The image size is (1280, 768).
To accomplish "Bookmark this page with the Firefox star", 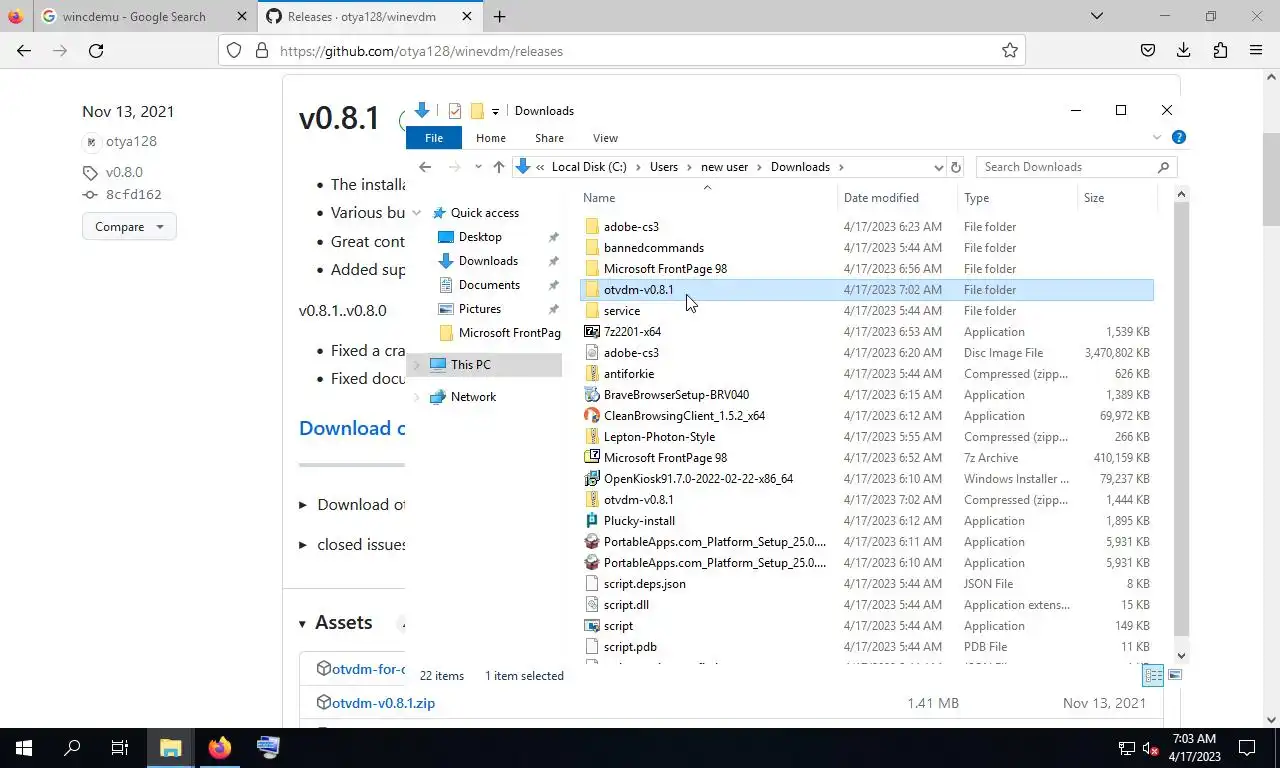I will tap(1010, 50).
